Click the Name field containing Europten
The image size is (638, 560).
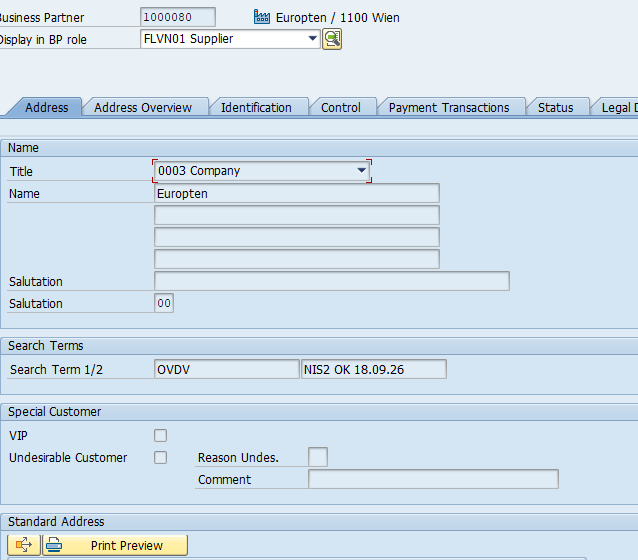[x=297, y=193]
